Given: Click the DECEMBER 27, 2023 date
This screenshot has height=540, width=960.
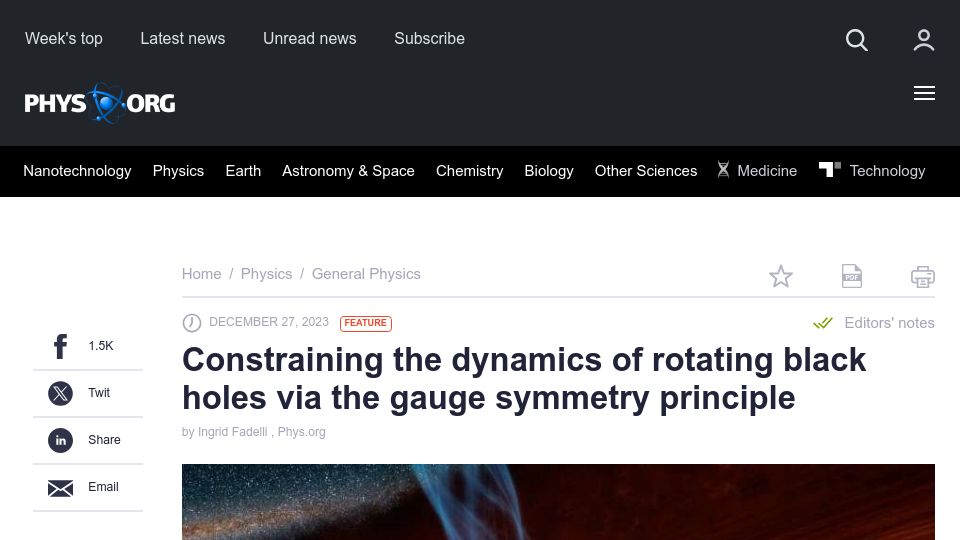Looking at the screenshot, I should [x=269, y=322].
